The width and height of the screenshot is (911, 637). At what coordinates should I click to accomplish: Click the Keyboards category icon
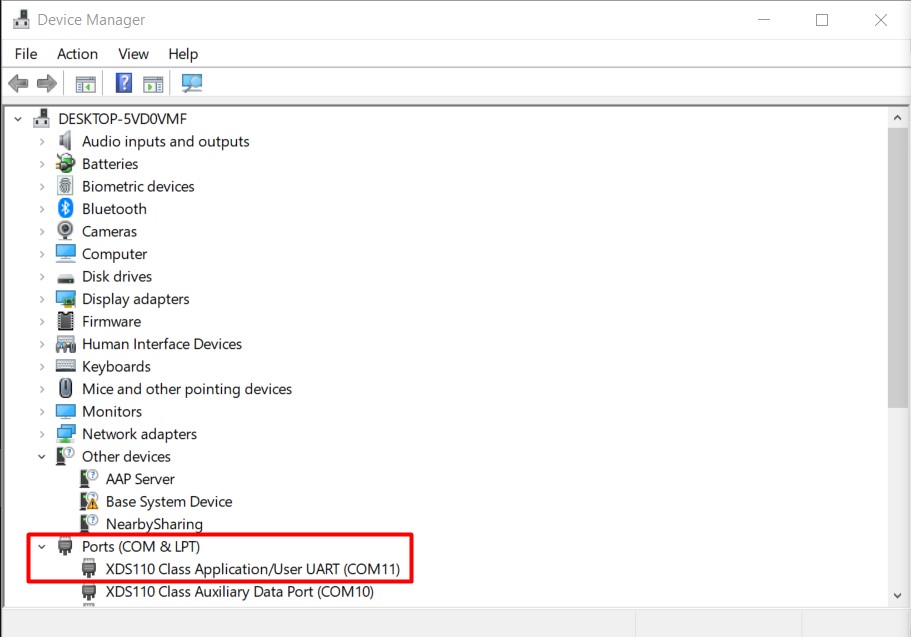(66, 366)
